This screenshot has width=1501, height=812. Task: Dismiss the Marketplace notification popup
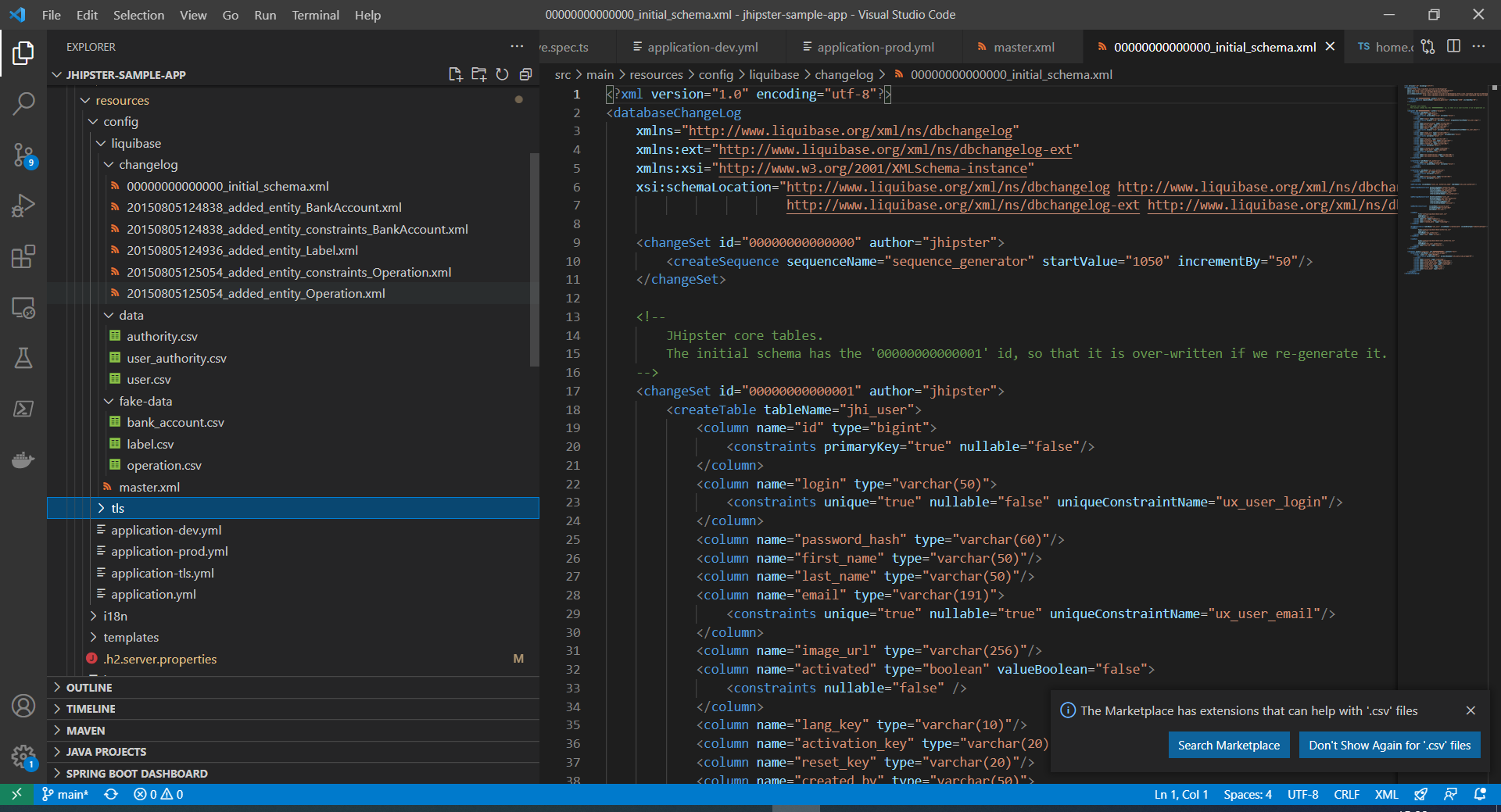tap(1471, 710)
